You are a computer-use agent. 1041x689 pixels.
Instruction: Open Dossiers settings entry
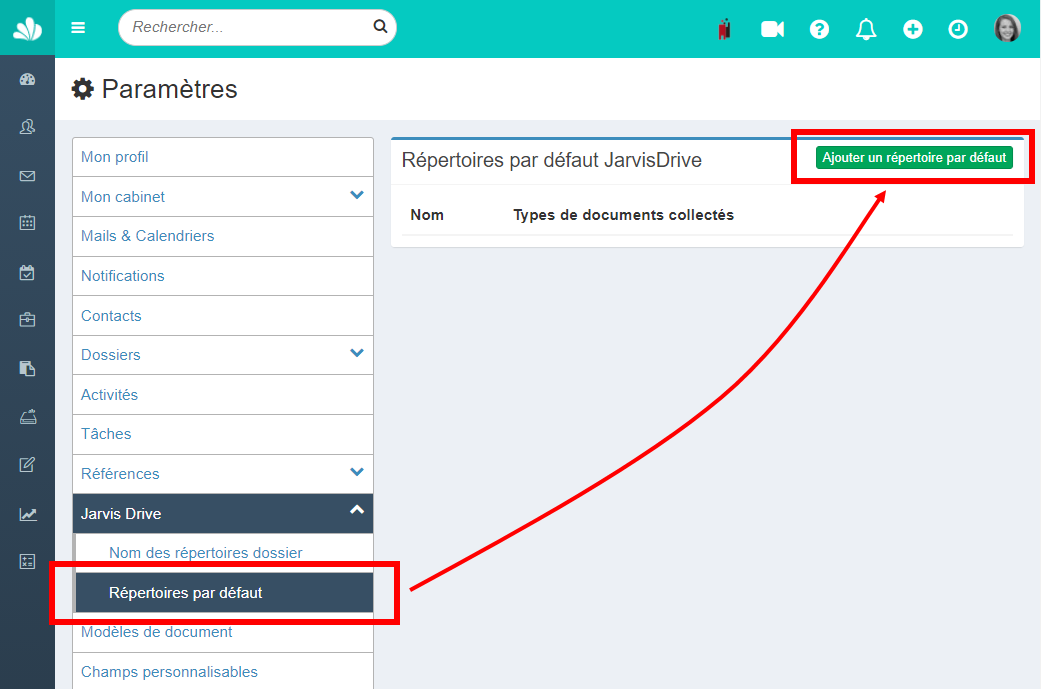223,355
